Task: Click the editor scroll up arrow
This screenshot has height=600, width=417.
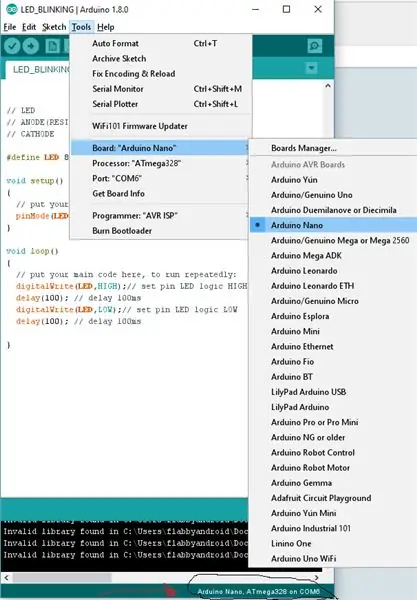Action: pyautogui.click(x=328, y=86)
